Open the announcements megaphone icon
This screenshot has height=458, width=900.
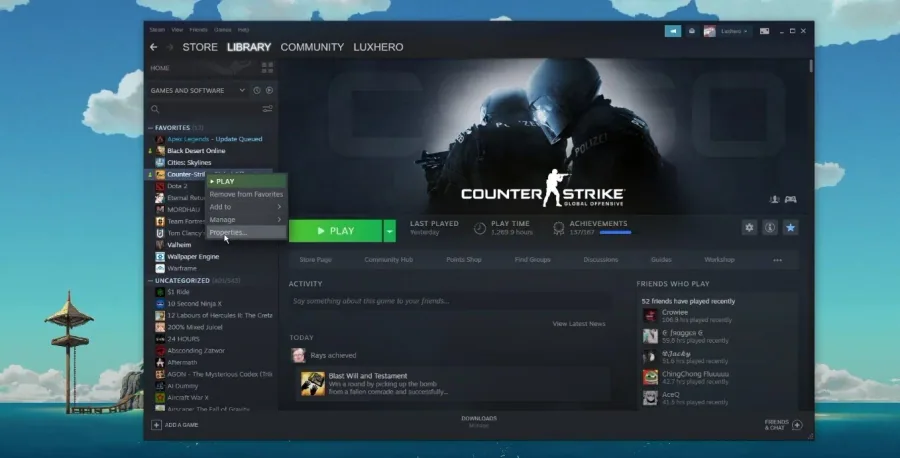(x=673, y=31)
